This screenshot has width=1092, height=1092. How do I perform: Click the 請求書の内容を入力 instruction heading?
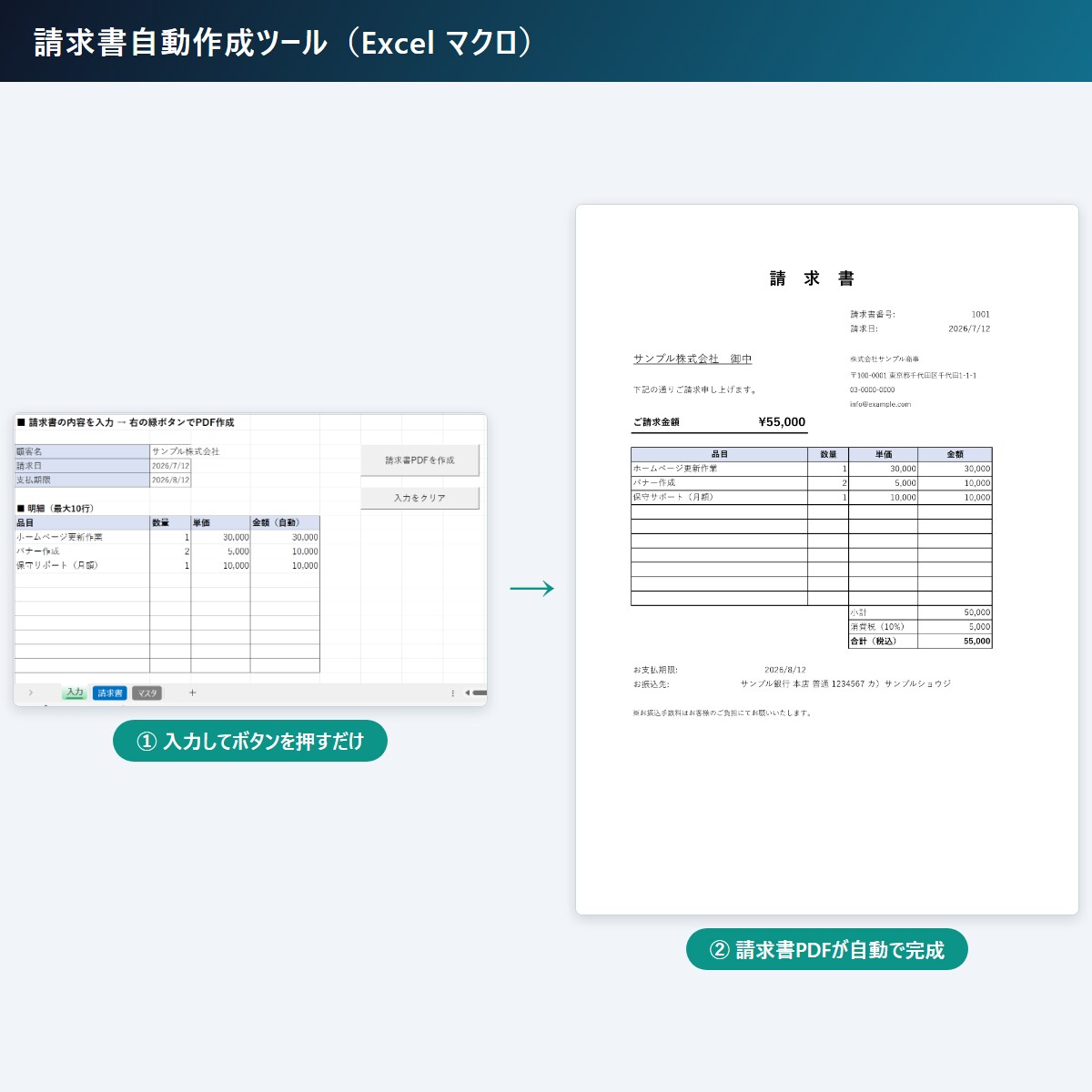[126, 422]
